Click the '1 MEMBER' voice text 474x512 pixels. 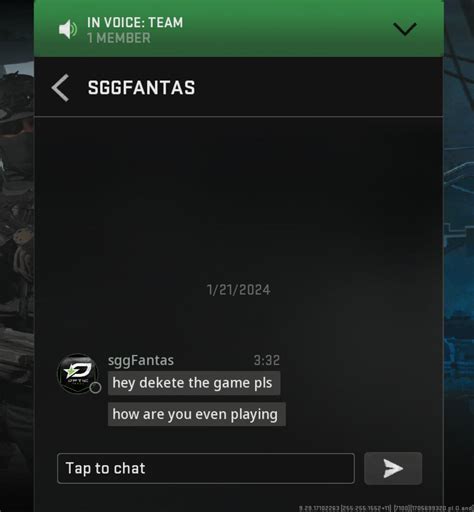pyautogui.click(x=119, y=38)
